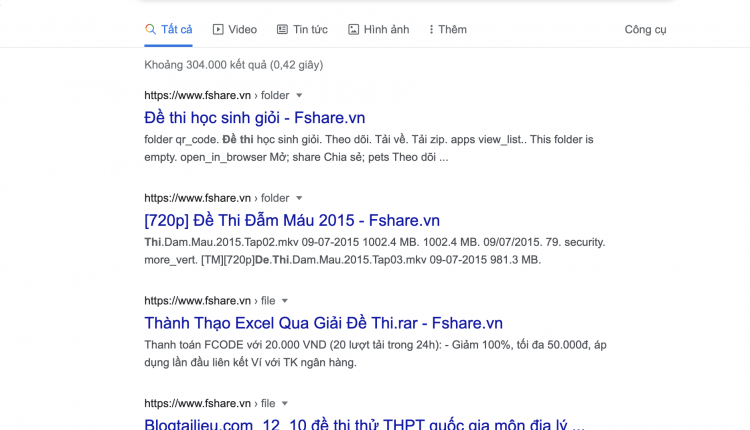Screen dimensions: 750x430
Task: Switch to the Hình ảnh tab
Action: pyautogui.click(x=378, y=30)
